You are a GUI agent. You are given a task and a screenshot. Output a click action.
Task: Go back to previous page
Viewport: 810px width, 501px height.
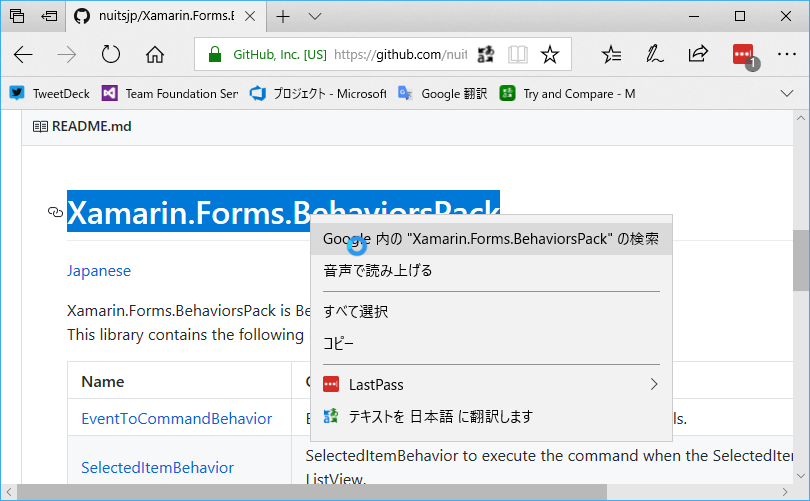tap(23, 54)
